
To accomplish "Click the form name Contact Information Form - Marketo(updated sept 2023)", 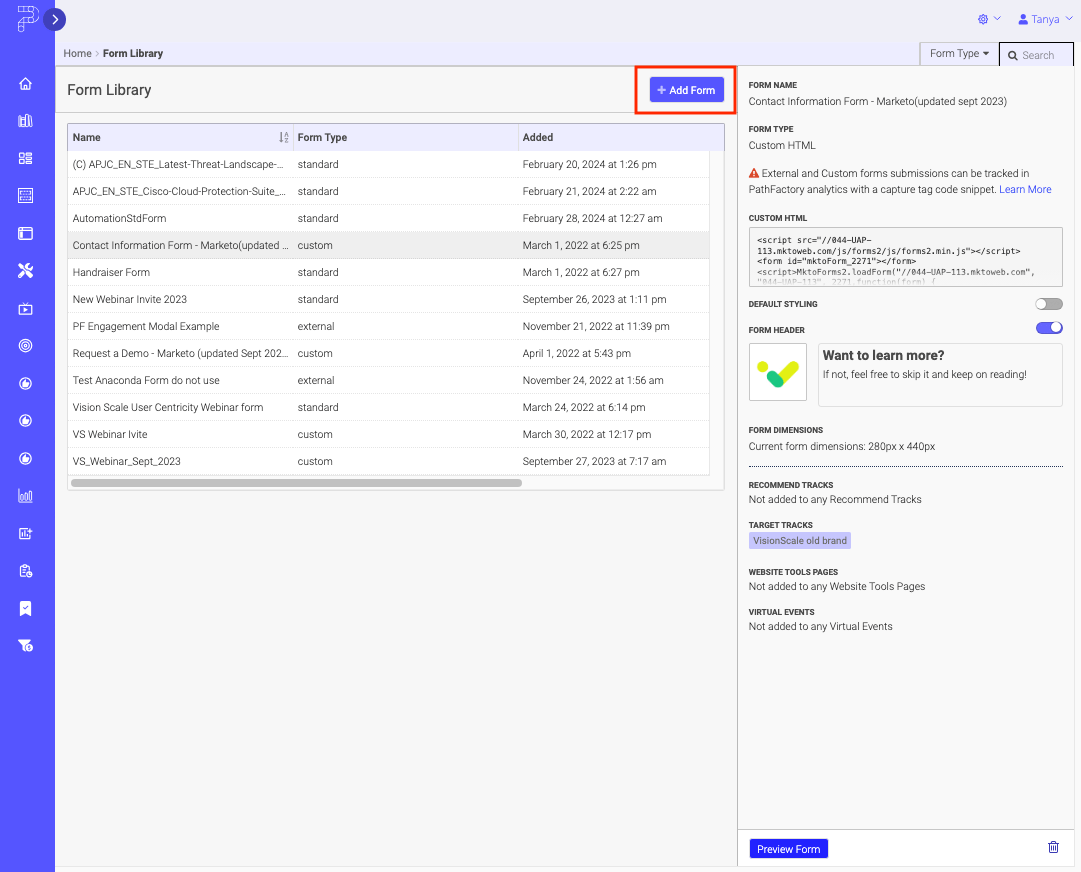I will (x=878, y=101).
